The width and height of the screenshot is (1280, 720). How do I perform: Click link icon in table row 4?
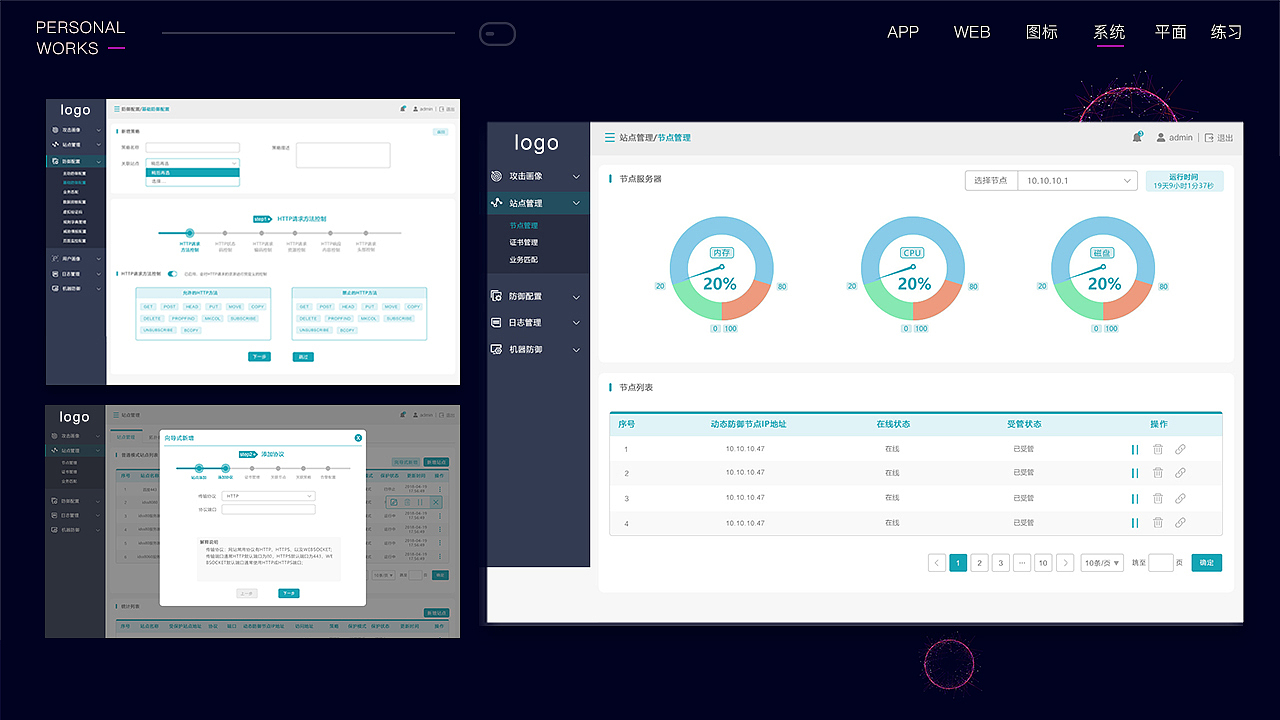(1180, 523)
